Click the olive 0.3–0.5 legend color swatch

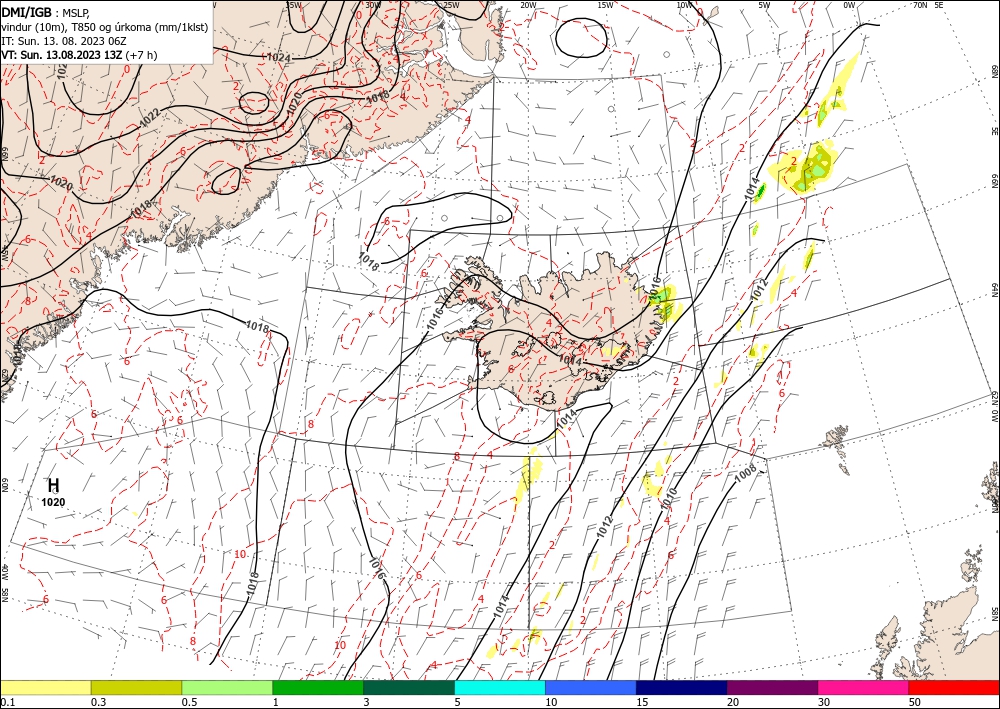coord(136,687)
